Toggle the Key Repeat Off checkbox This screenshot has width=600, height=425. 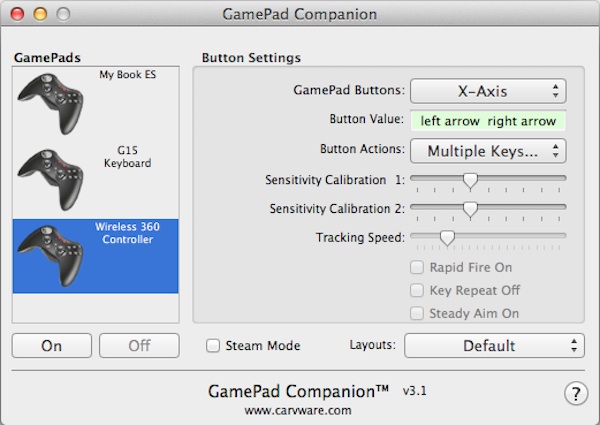(417, 290)
